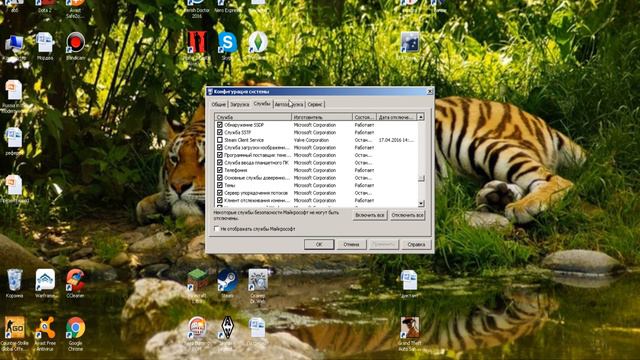Select the Nero Express desktop shortcut
This screenshot has width=640, height=360.
[227, 6]
